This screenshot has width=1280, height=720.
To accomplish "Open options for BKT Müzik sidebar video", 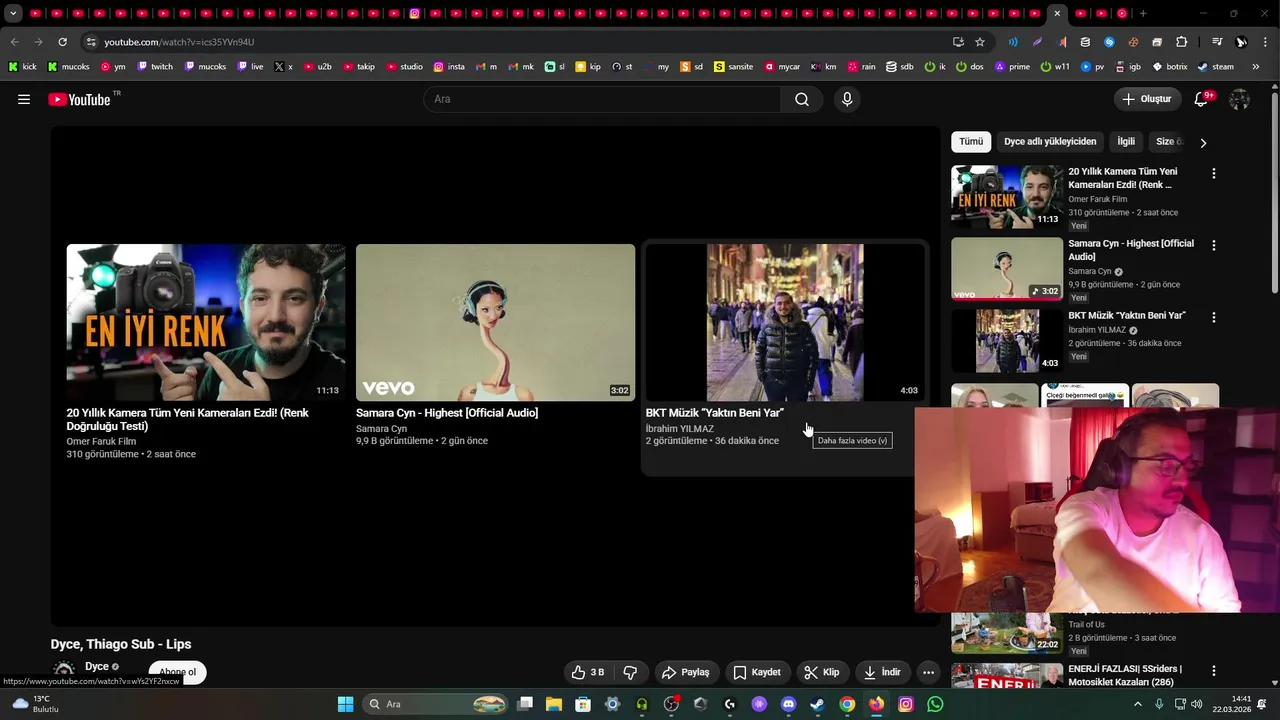I will (1214, 317).
